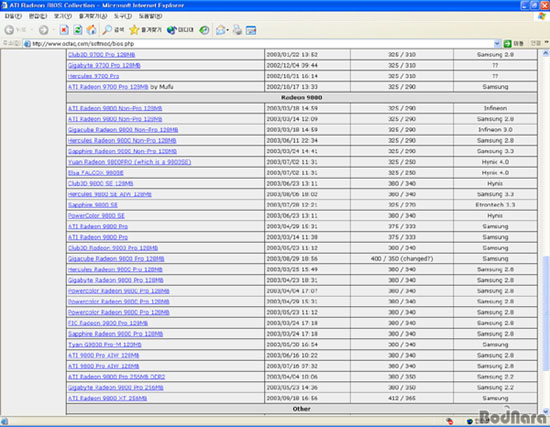Open Yuan Radeon 9800PRO link
Screen dimensions: 550x427
click(129, 162)
